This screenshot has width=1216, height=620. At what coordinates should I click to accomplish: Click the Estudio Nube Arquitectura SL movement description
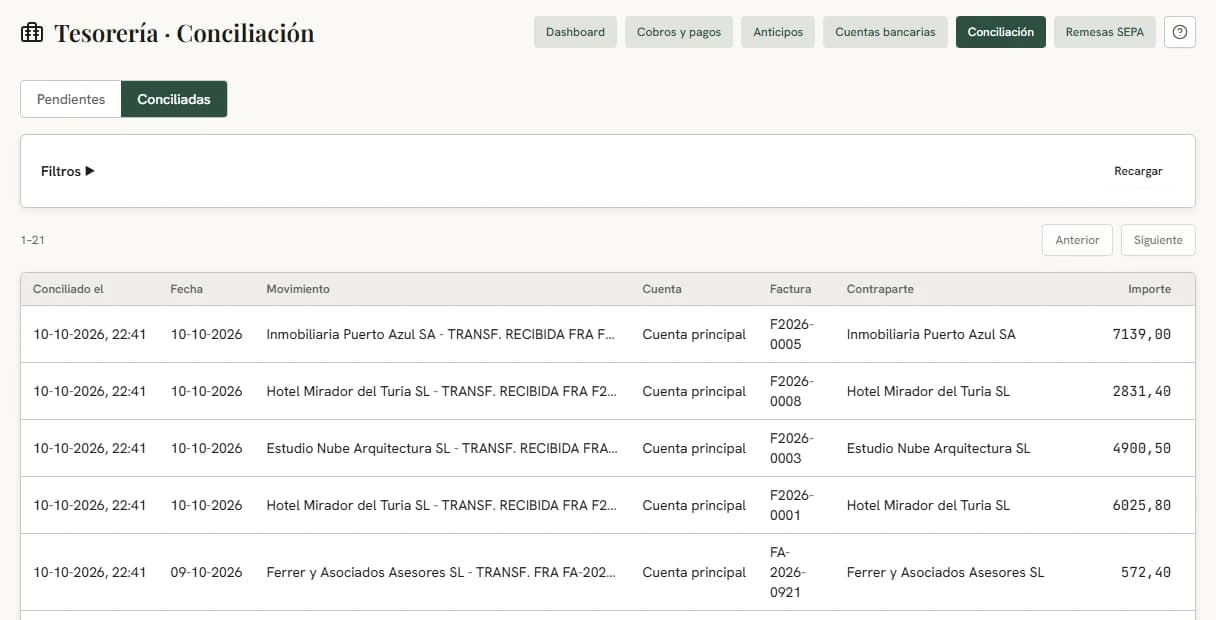tap(442, 448)
